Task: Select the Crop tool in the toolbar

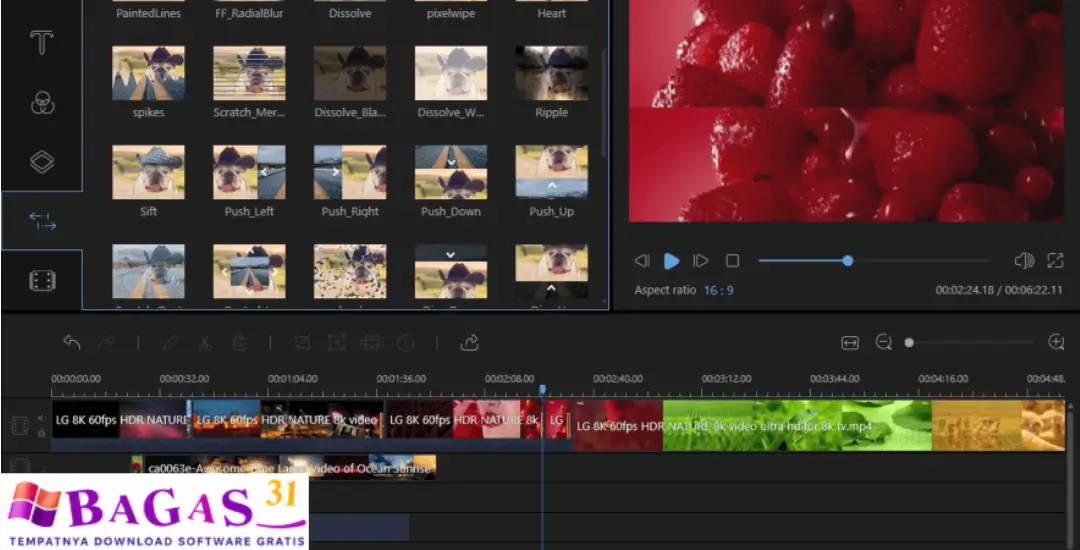Action: pyautogui.click(x=302, y=342)
